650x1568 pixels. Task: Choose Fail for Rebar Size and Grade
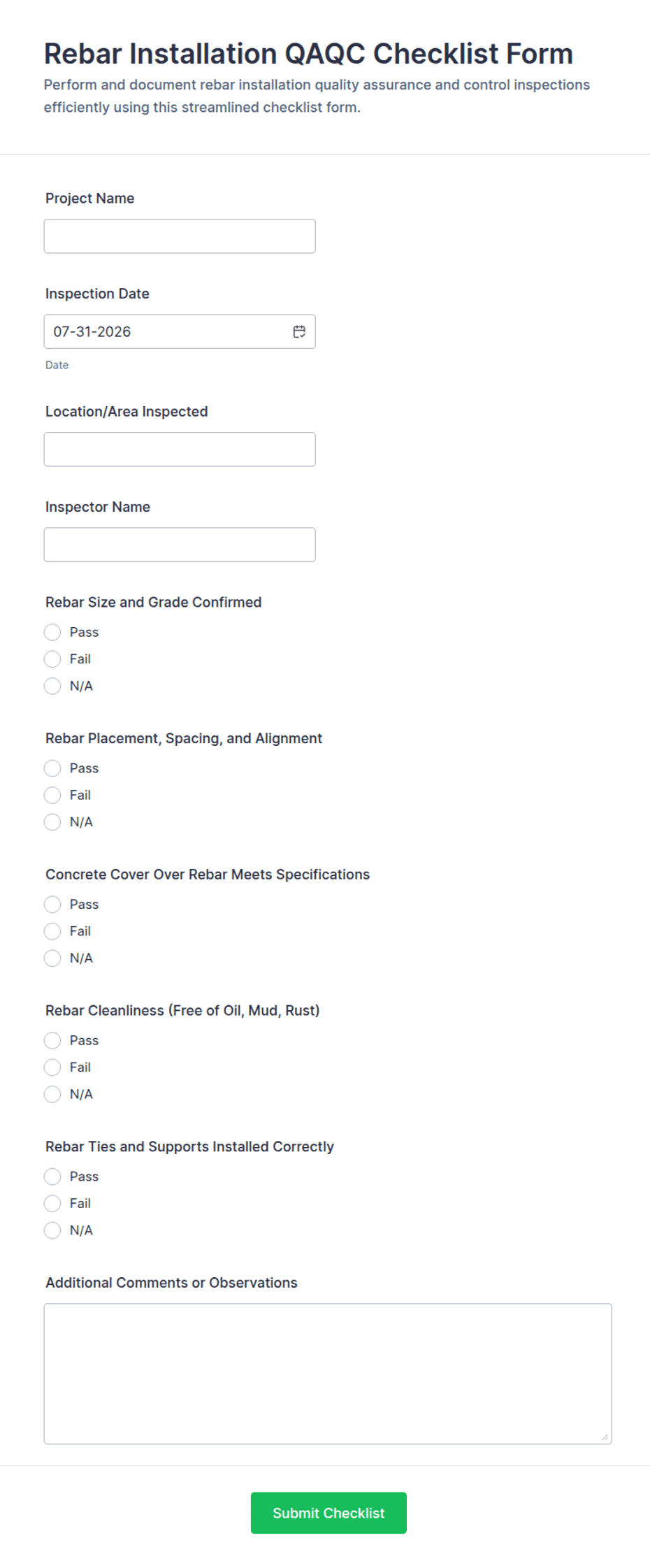click(x=52, y=659)
